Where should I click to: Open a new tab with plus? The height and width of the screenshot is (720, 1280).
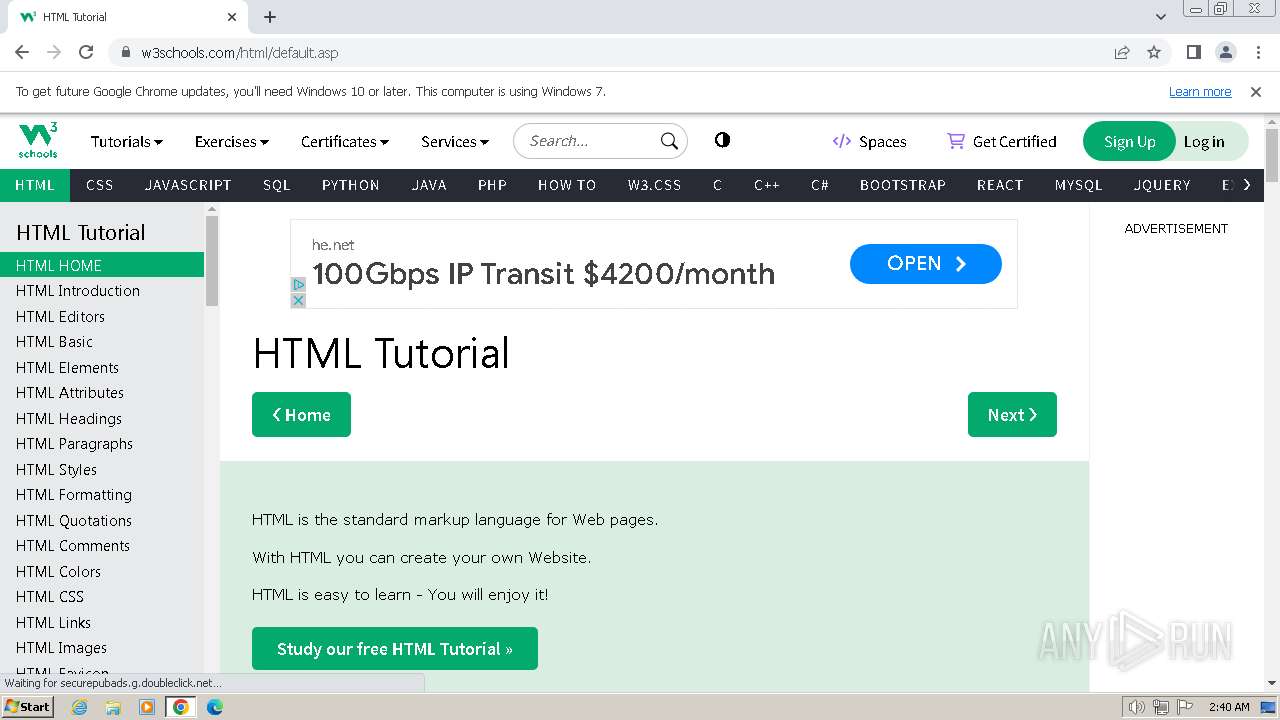(270, 17)
